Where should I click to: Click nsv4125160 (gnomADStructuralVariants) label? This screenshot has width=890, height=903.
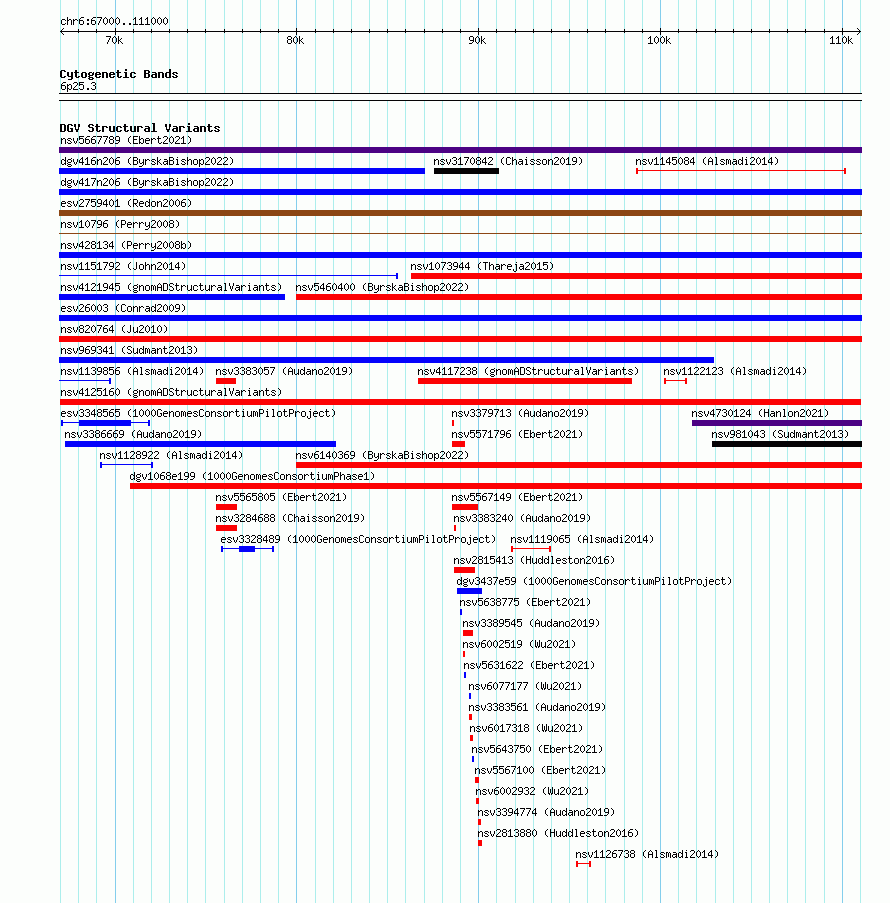coord(171,393)
